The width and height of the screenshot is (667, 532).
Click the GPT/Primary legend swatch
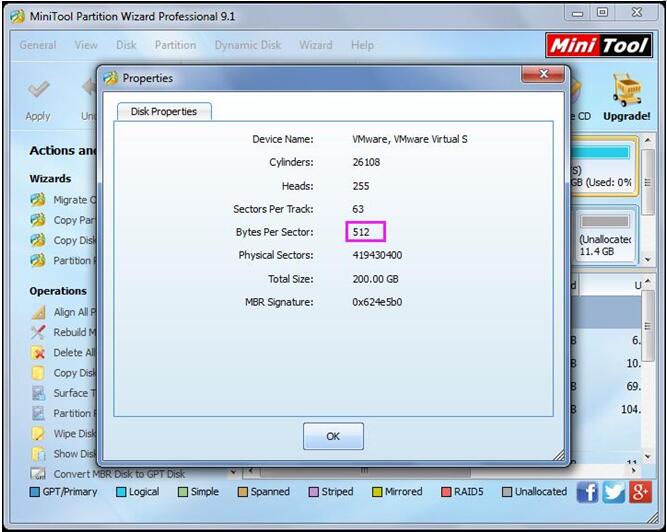pos(34,492)
